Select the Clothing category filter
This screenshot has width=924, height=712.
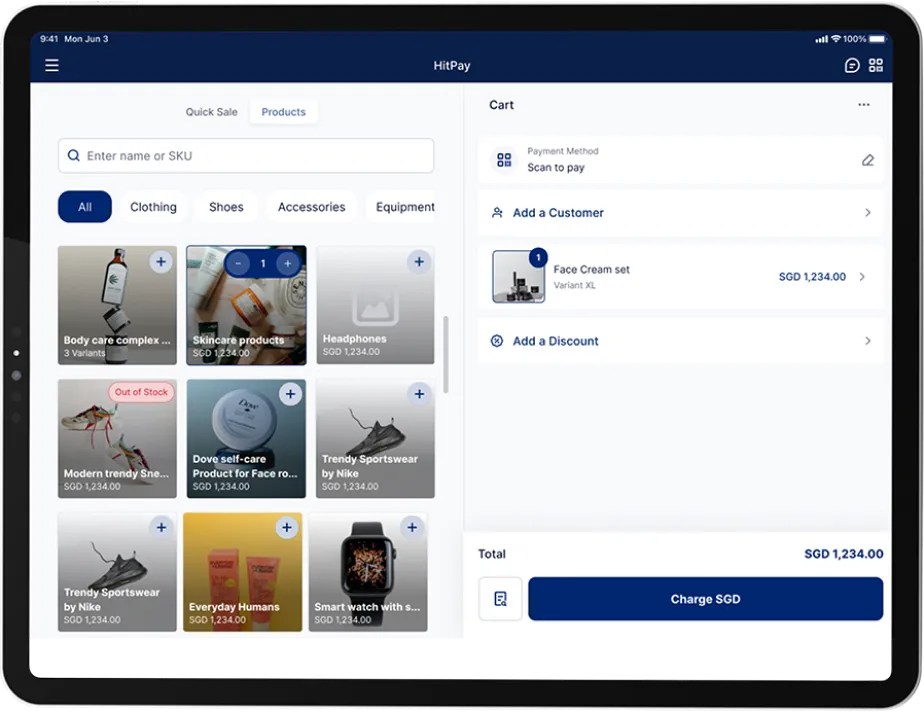click(x=153, y=207)
